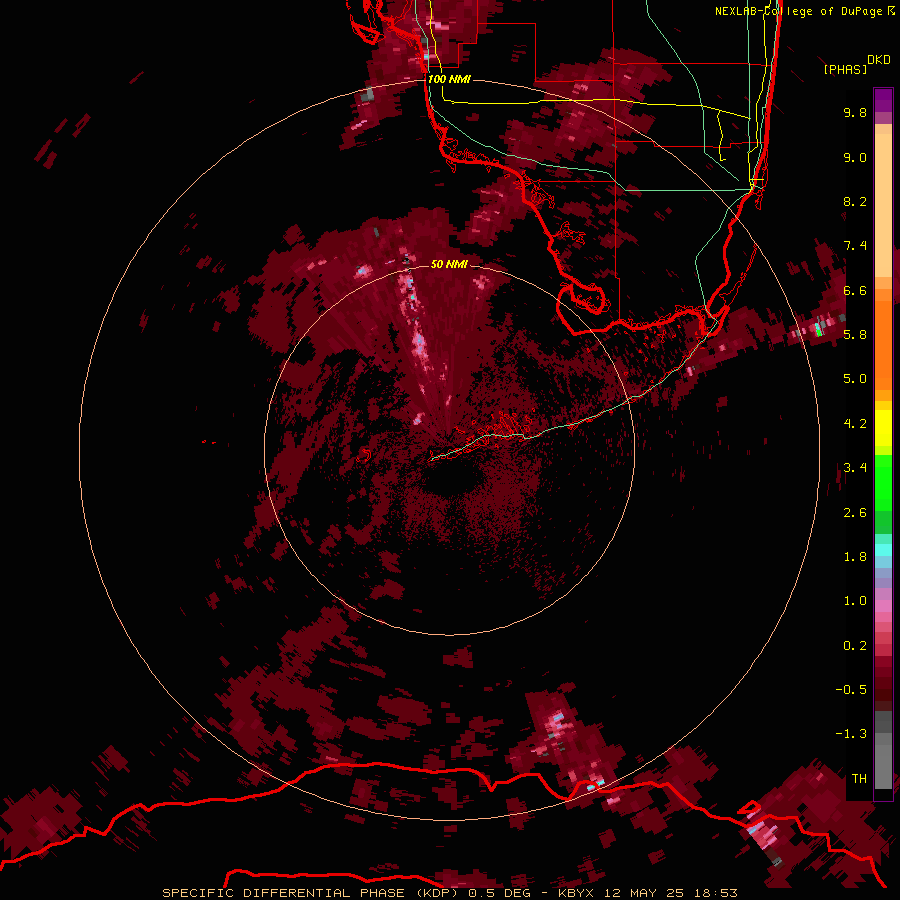Click the TH threshold label on scale
This screenshot has height=900, width=900.
[x=859, y=778]
